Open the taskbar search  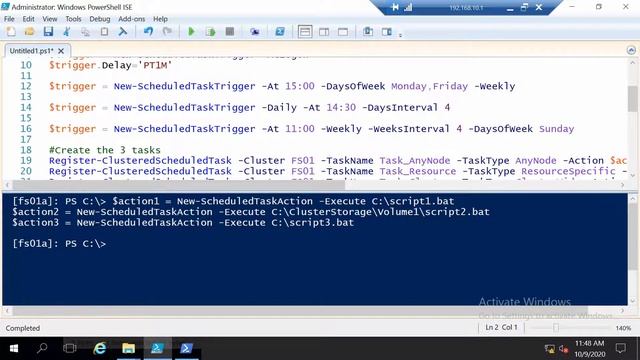click(42, 348)
